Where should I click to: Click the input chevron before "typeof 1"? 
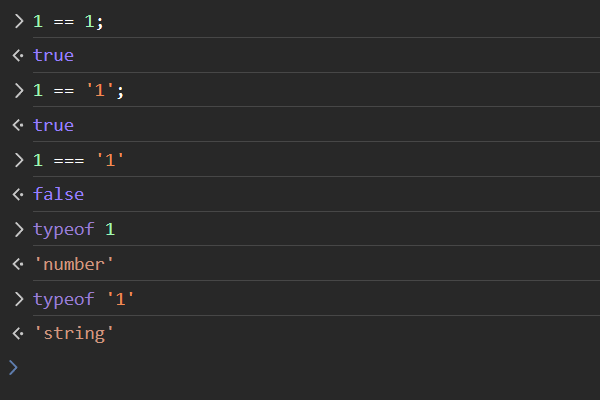(x=17, y=229)
